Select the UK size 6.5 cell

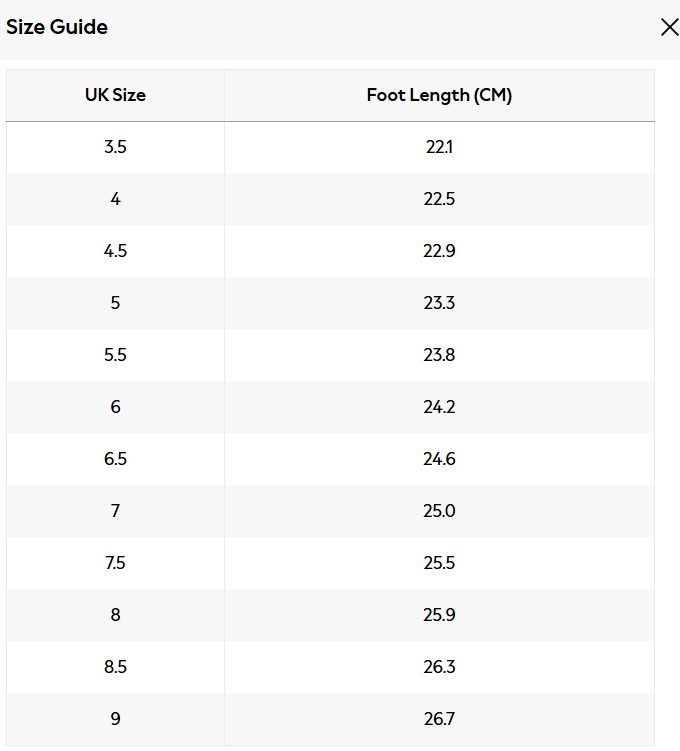pos(115,459)
